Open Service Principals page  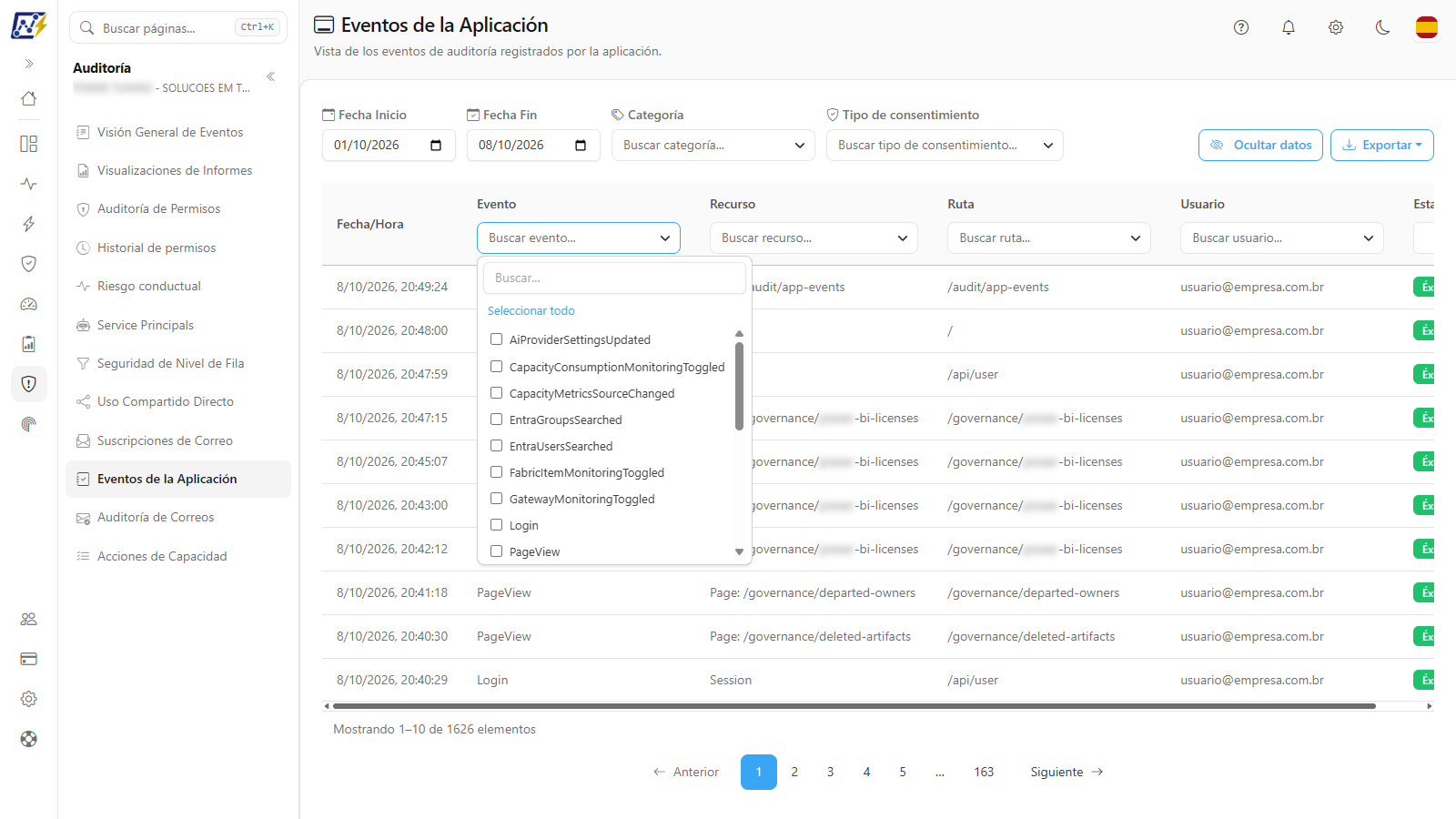[x=178, y=325]
